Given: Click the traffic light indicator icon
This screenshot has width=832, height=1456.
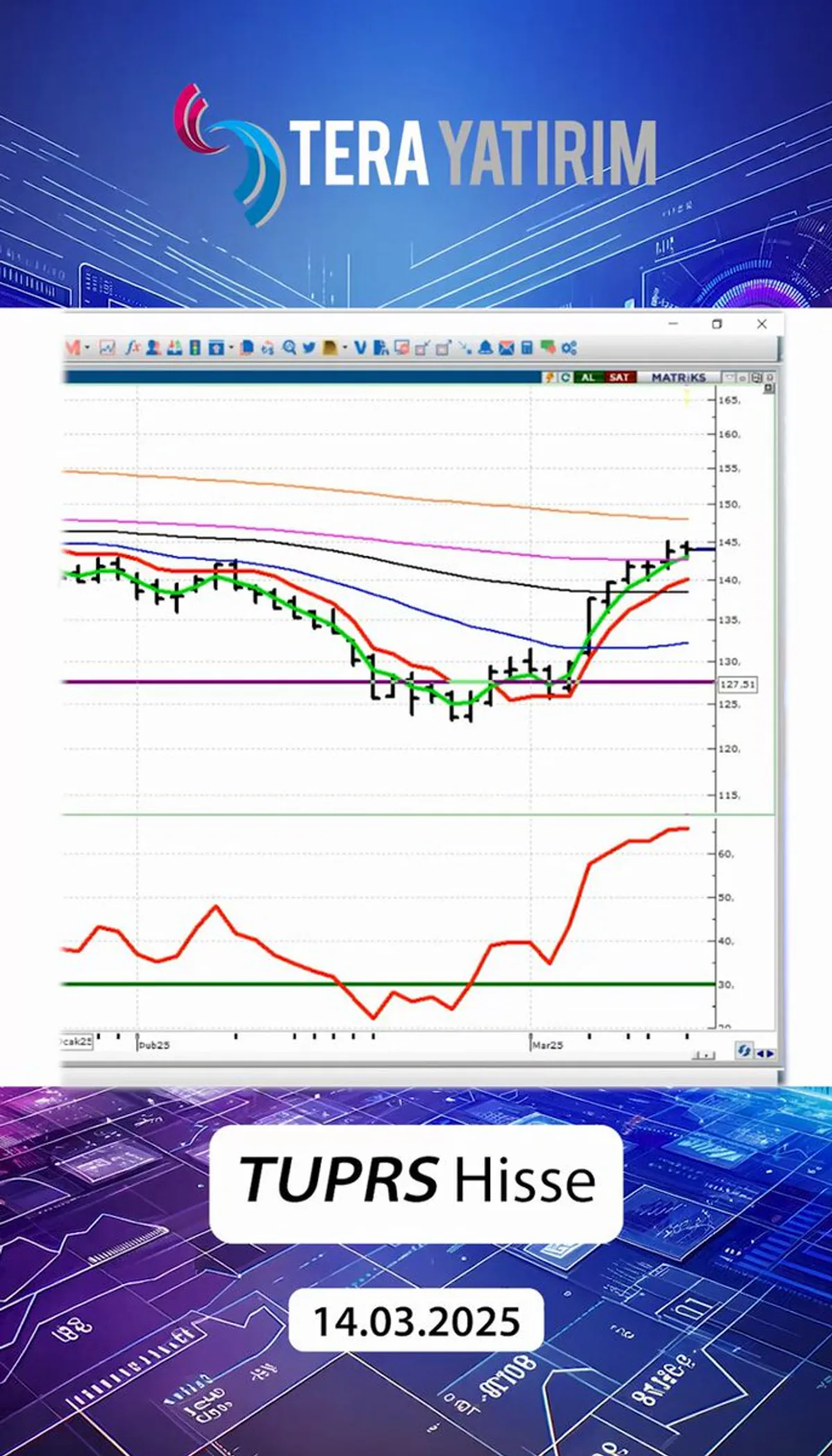Looking at the screenshot, I should 196,348.
